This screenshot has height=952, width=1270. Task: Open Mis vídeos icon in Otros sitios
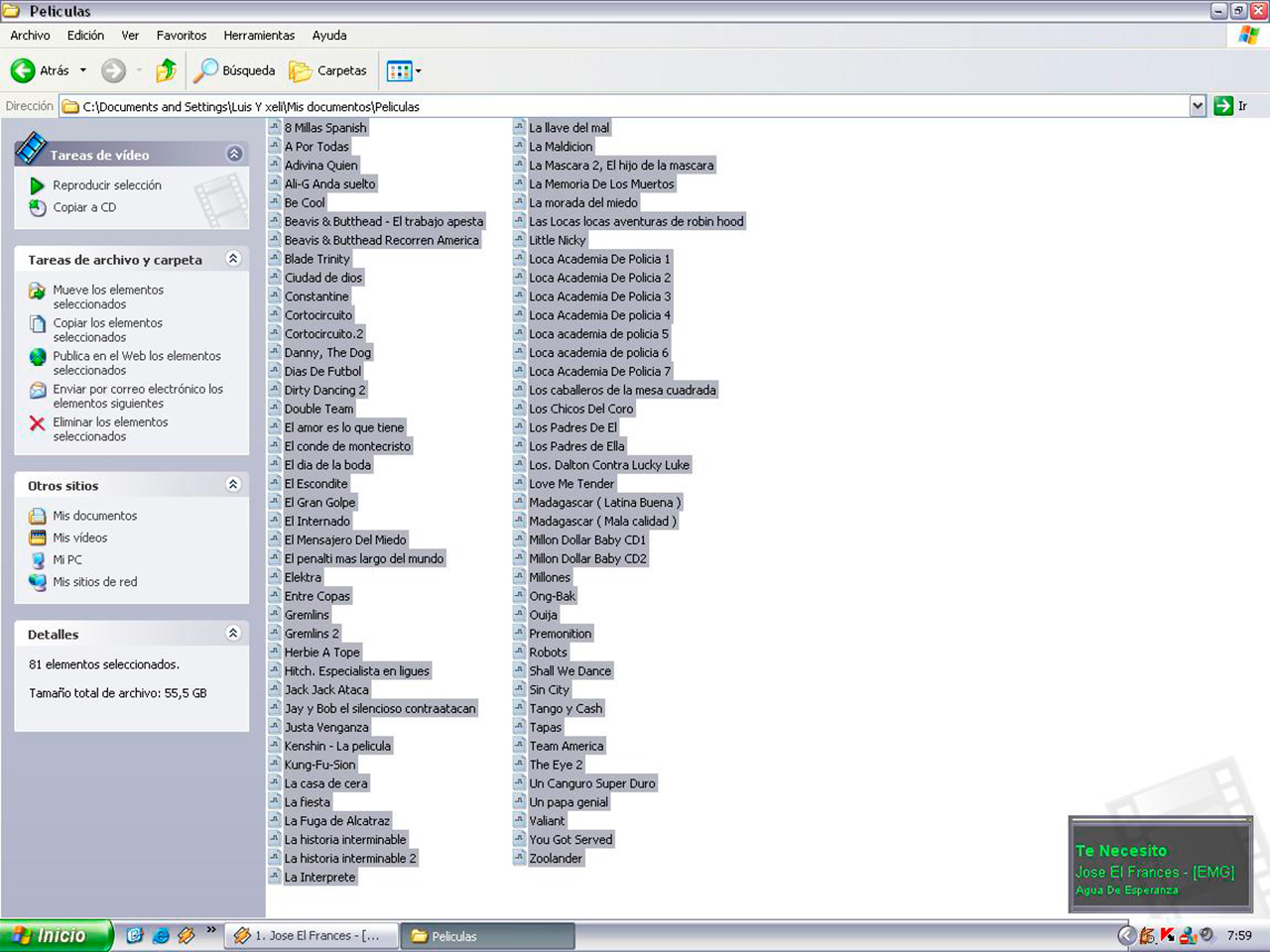click(38, 537)
